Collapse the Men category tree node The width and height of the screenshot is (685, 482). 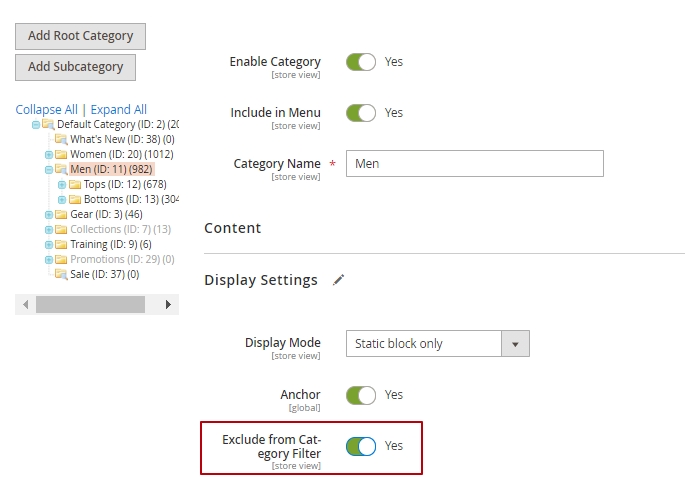pos(49,170)
